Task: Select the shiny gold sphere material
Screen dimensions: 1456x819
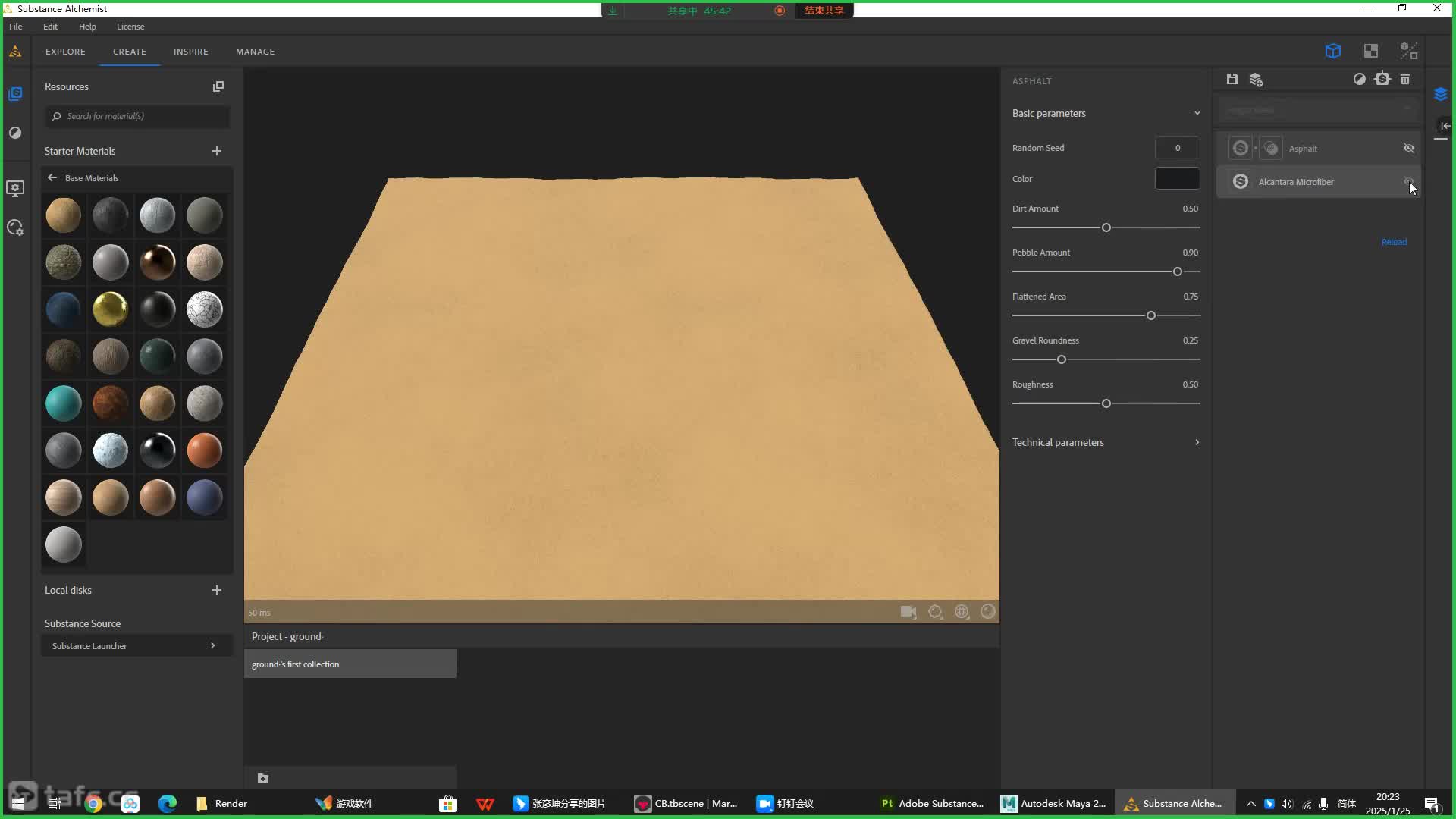Action: (111, 309)
